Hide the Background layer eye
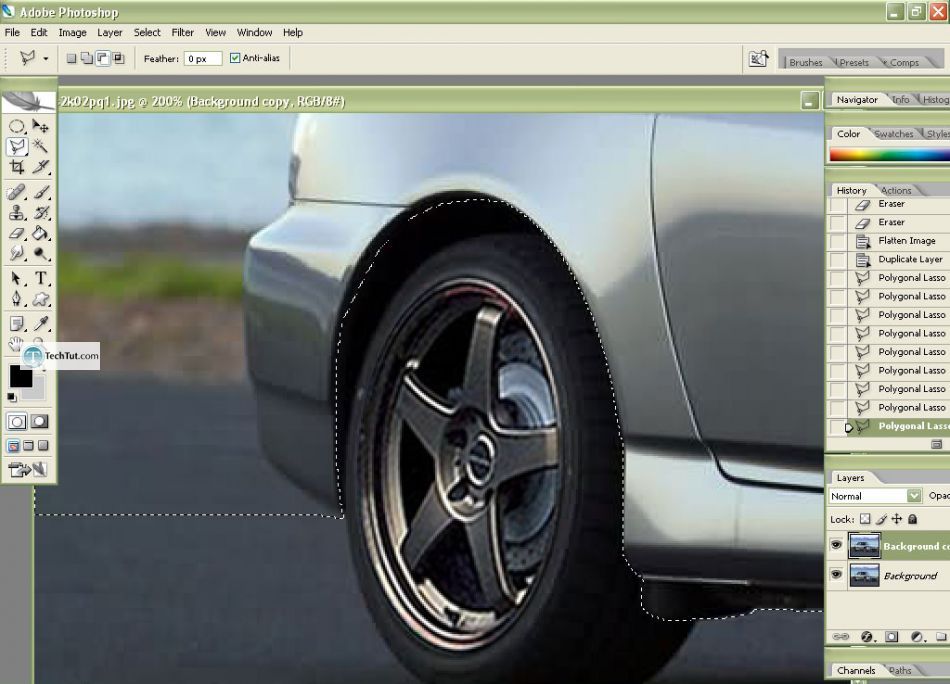 click(x=837, y=574)
